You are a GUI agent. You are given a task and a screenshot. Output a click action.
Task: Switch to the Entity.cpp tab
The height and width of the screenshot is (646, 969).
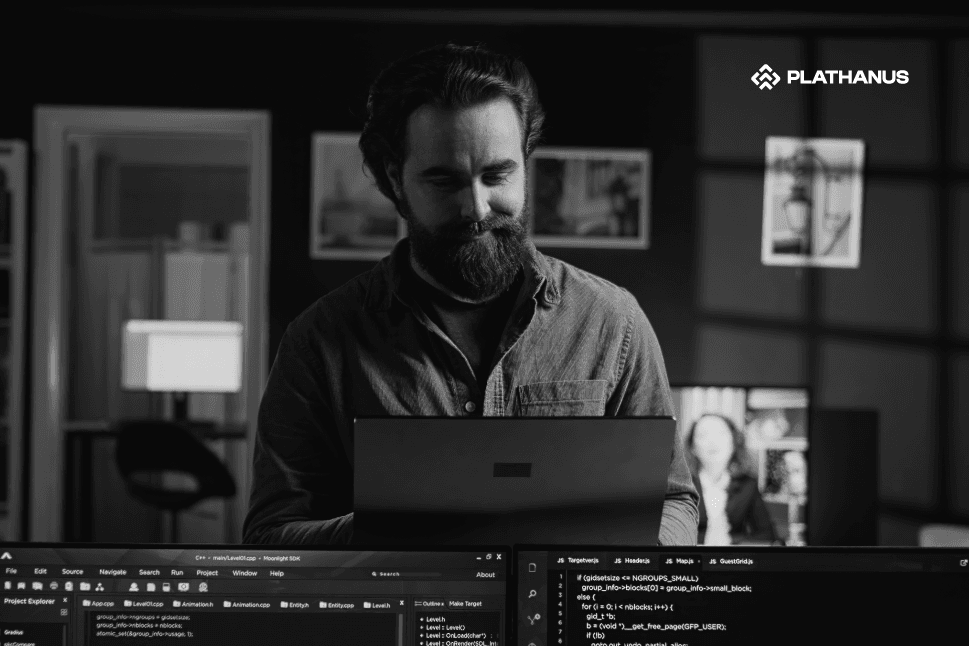click(x=337, y=605)
